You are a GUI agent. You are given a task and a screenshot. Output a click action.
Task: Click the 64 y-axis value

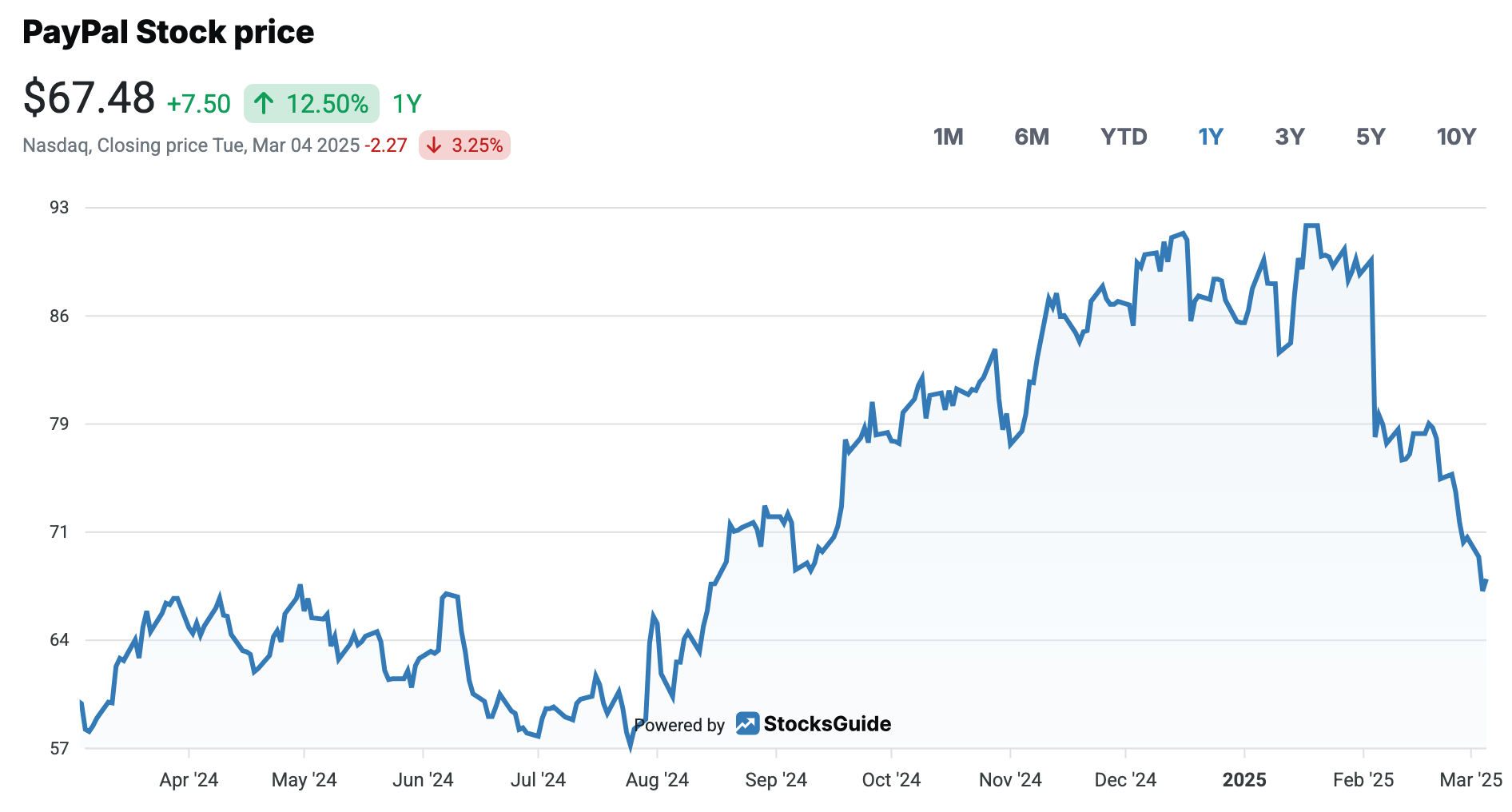click(59, 639)
